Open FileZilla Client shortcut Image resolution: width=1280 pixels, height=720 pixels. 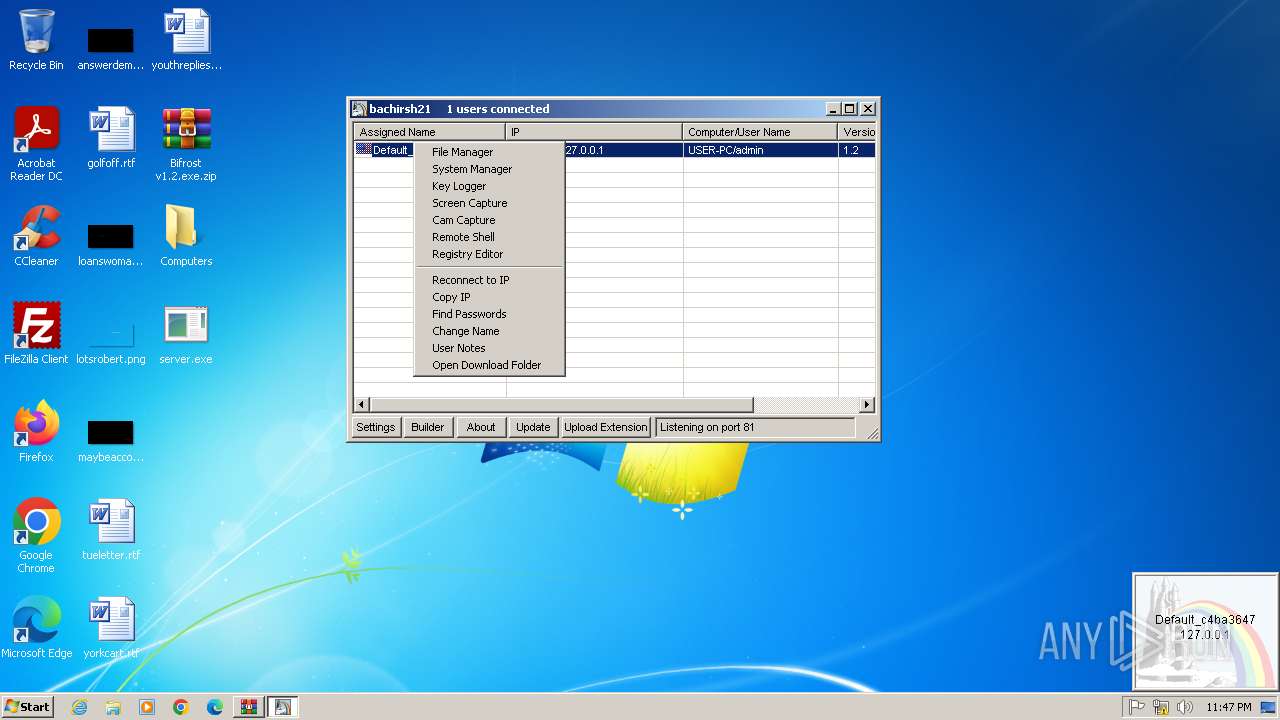point(36,334)
